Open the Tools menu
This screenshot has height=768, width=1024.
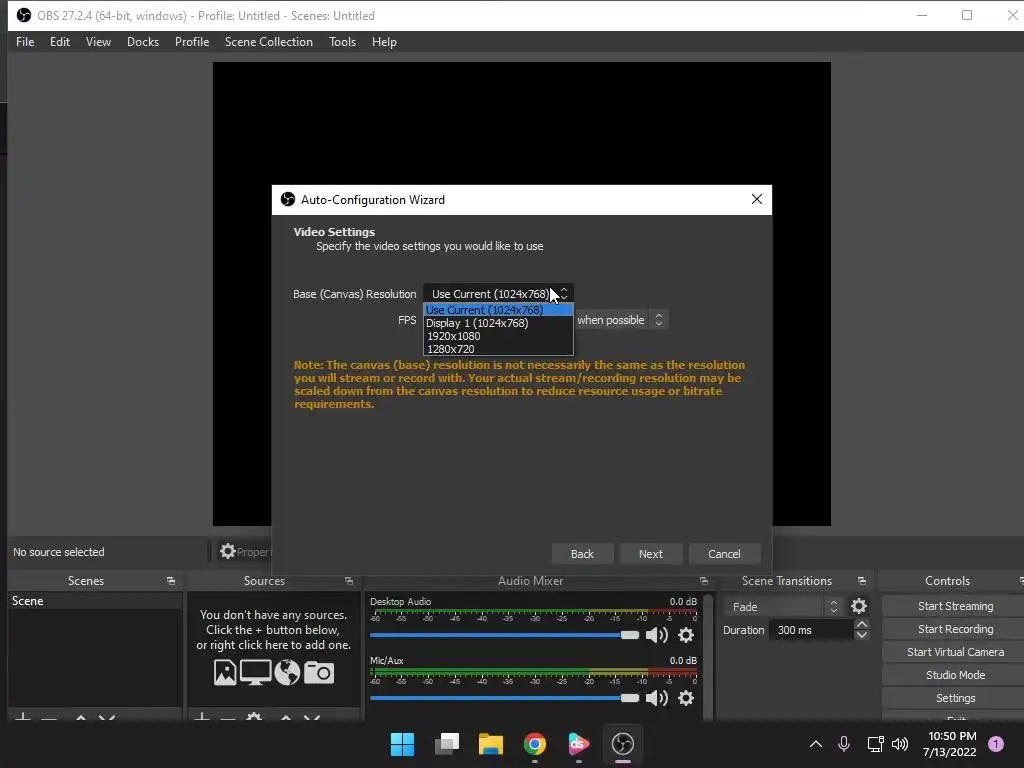coord(342,42)
